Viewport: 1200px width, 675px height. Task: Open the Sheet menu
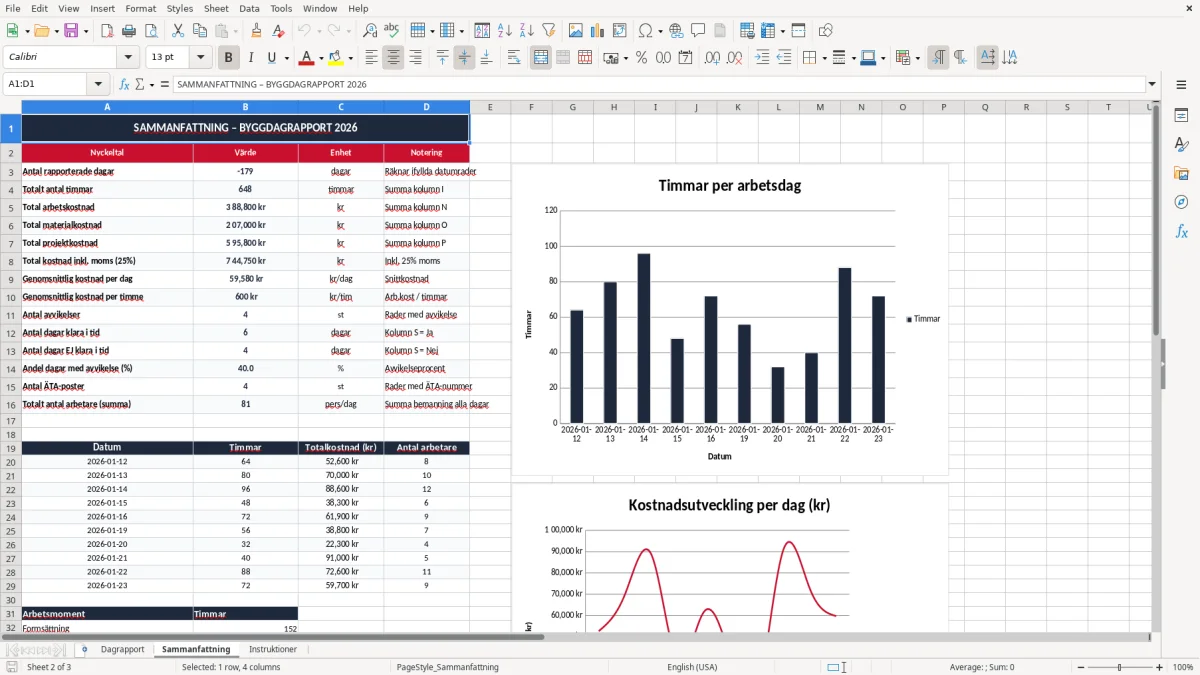click(x=216, y=8)
